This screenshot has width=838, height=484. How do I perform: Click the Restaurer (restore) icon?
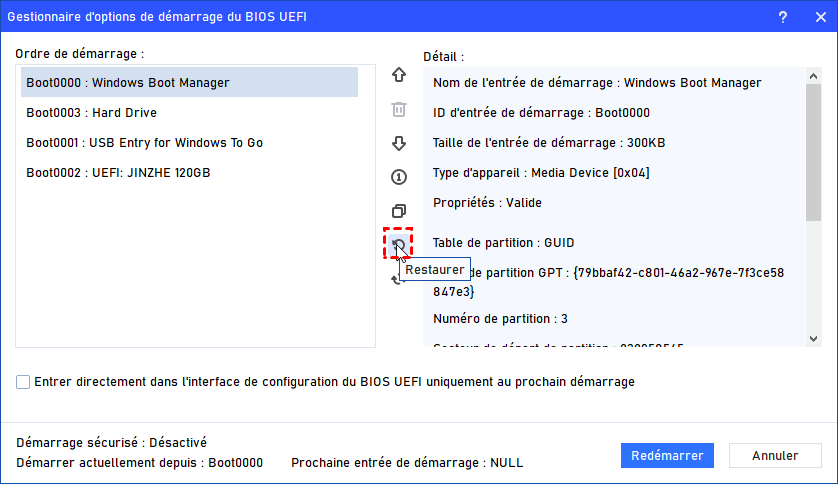click(x=399, y=244)
